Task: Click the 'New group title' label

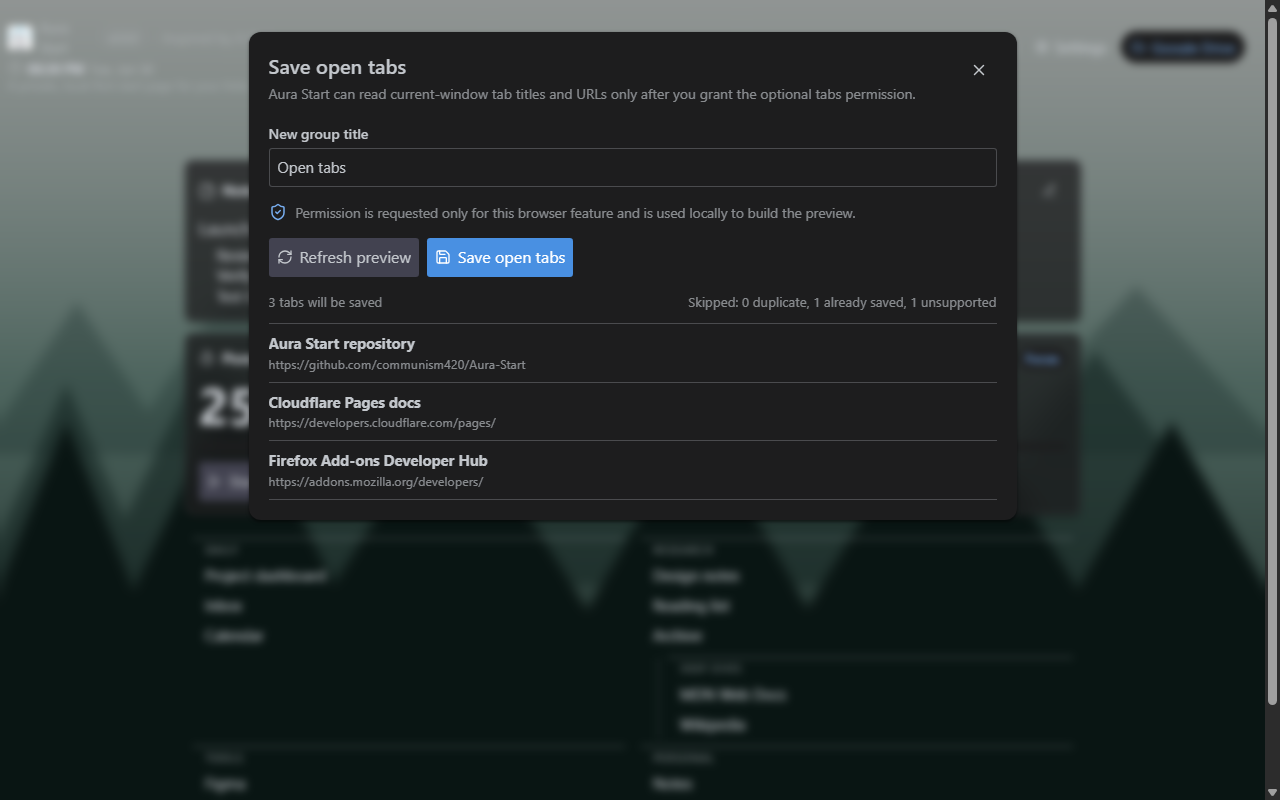Action: point(318,134)
